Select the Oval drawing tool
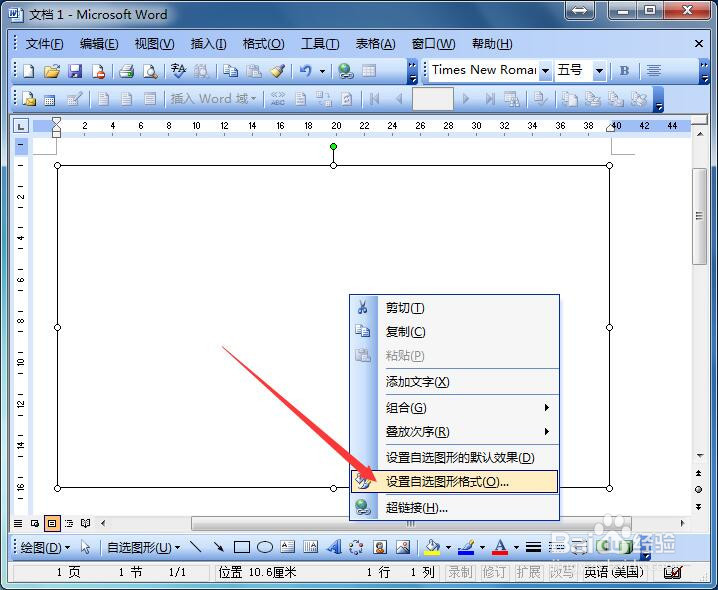Image resolution: width=718 pixels, height=590 pixels. [265, 547]
